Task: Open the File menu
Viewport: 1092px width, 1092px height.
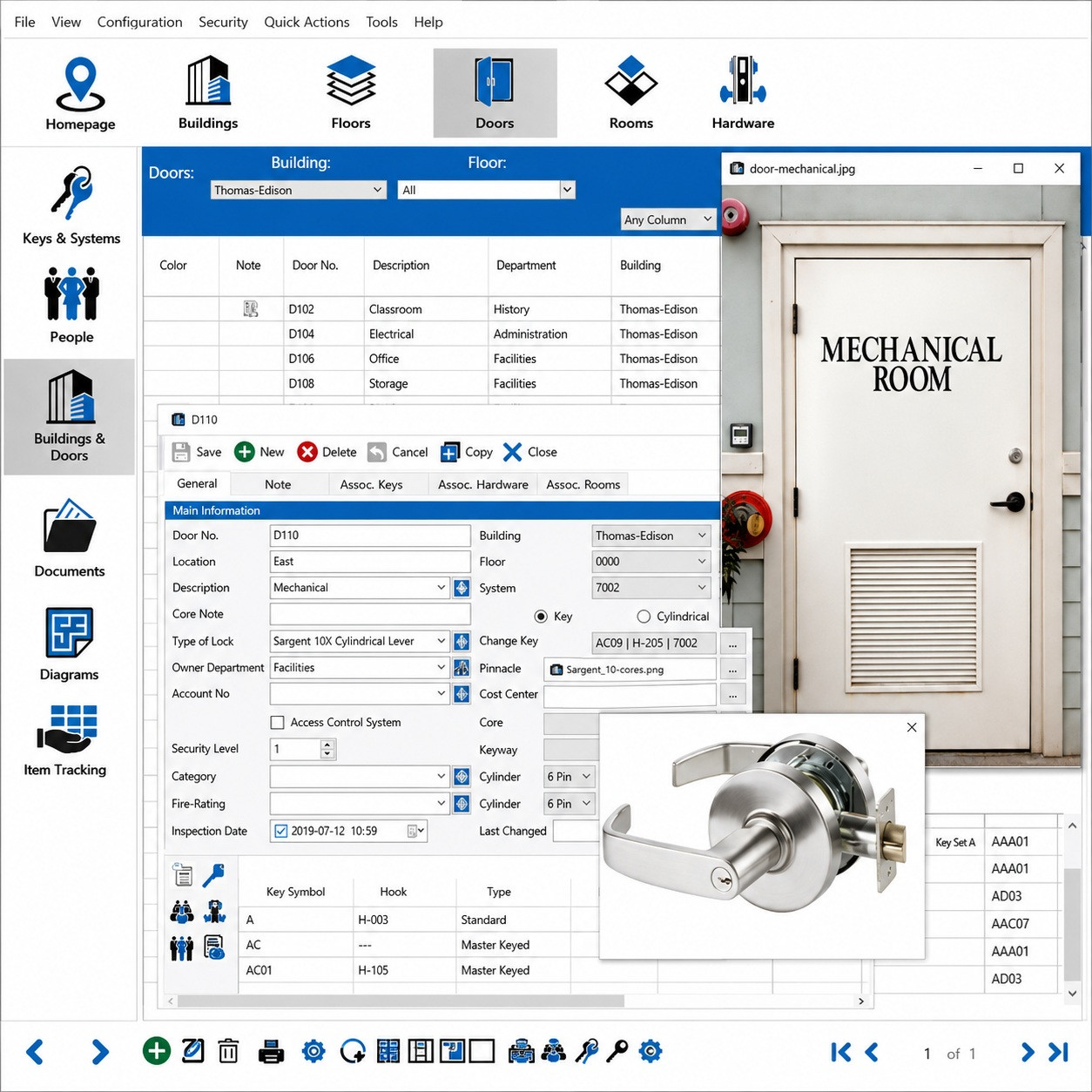Action: click(x=25, y=22)
